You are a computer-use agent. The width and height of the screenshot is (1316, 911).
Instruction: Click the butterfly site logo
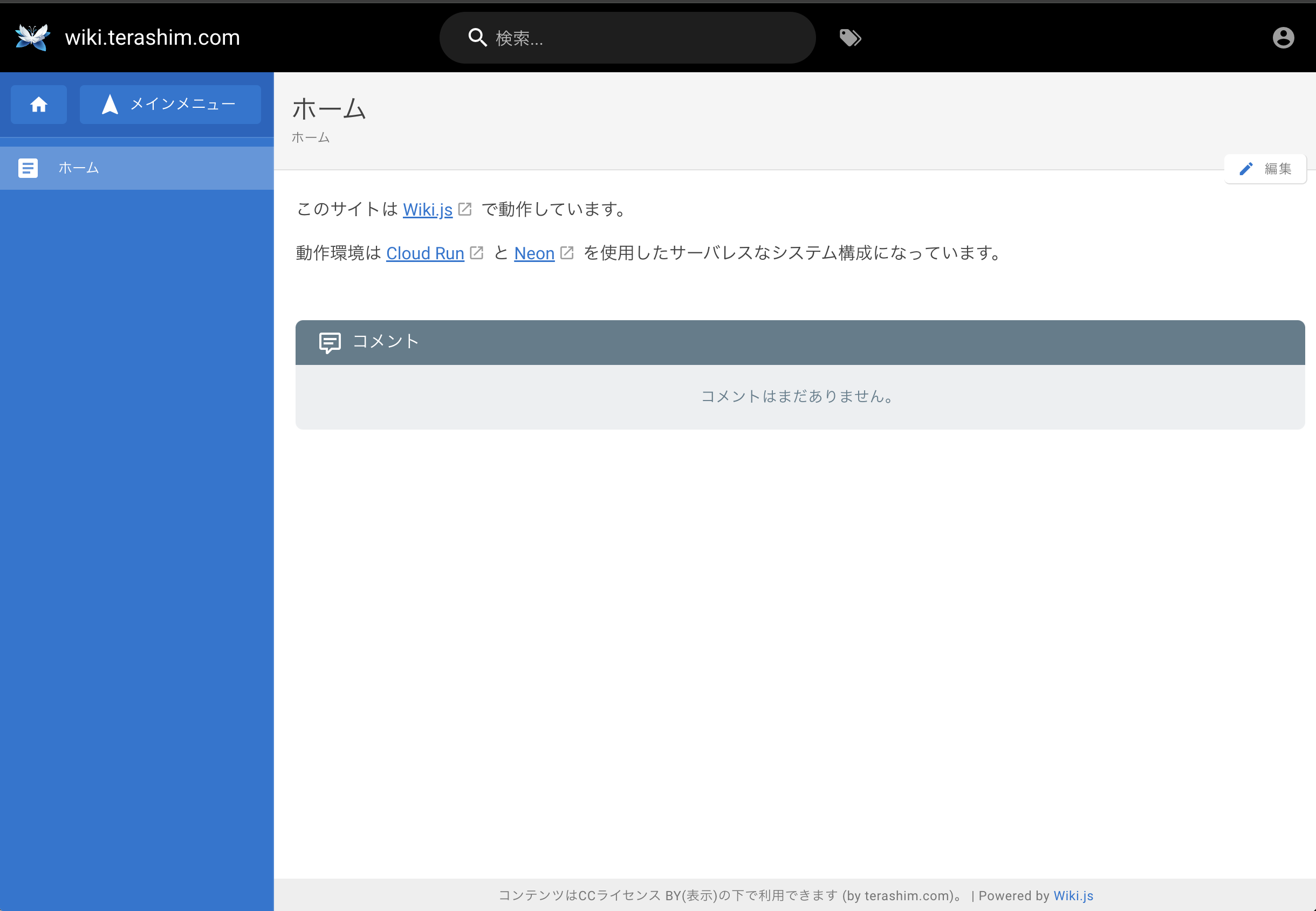31,37
